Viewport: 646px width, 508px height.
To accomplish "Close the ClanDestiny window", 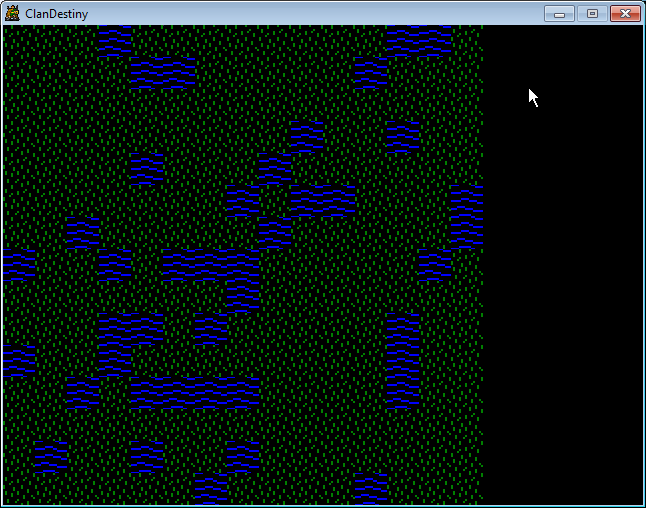I will tap(625, 14).
